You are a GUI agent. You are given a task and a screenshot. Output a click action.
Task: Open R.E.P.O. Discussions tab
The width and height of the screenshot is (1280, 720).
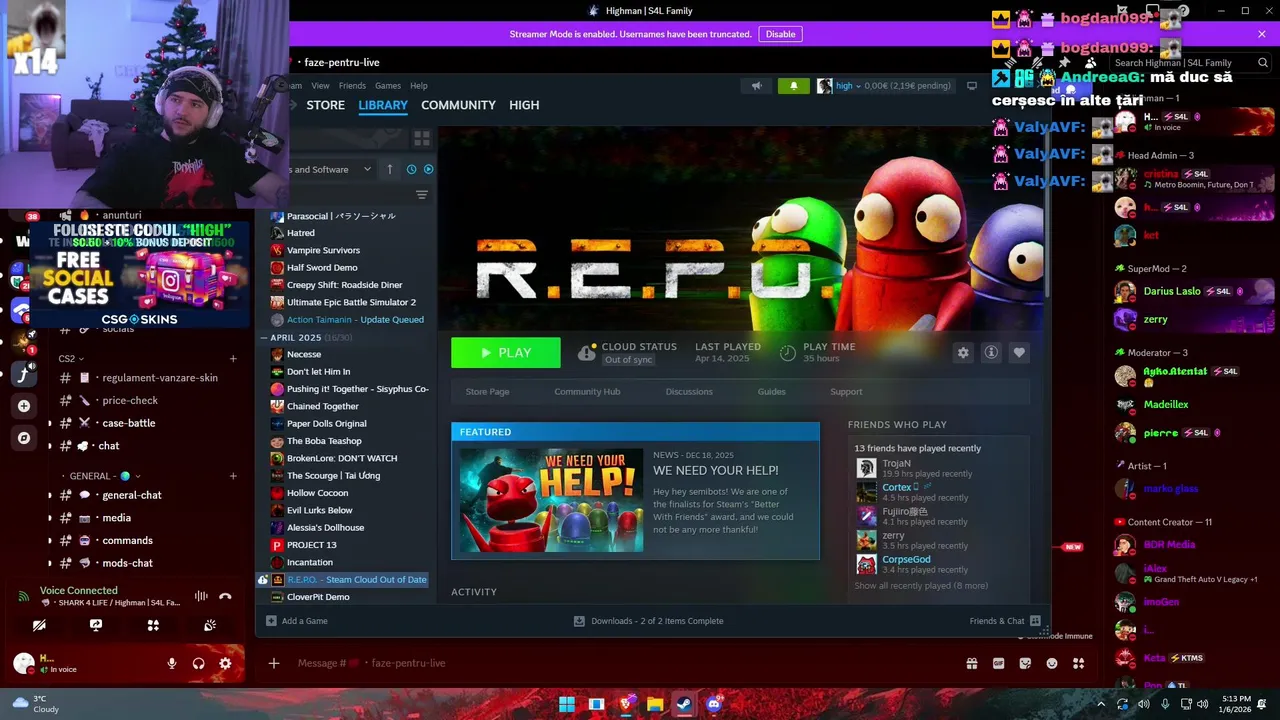coord(689,392)
